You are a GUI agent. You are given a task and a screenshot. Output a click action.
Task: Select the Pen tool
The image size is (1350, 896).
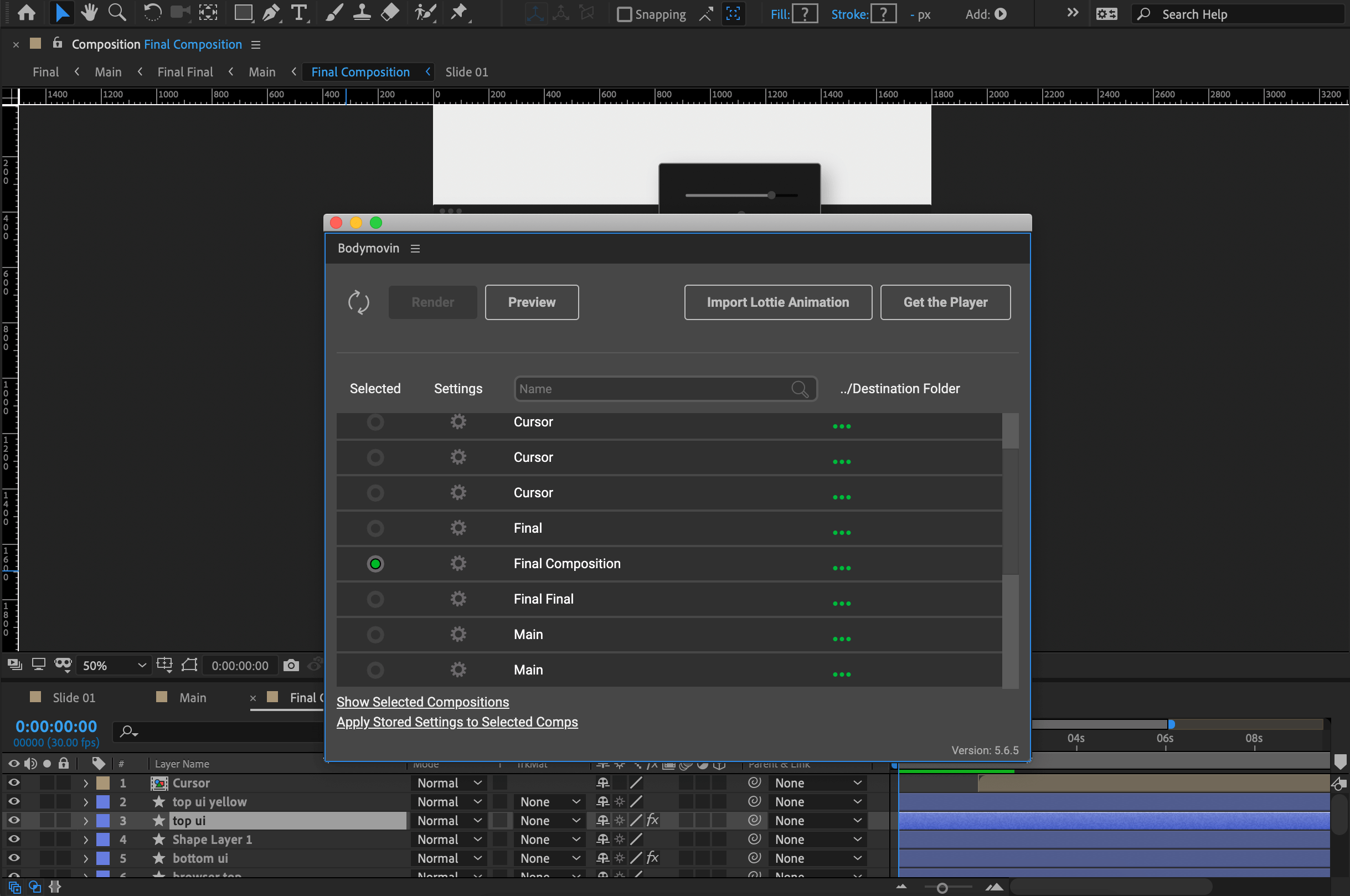click(x=271, y=13)
